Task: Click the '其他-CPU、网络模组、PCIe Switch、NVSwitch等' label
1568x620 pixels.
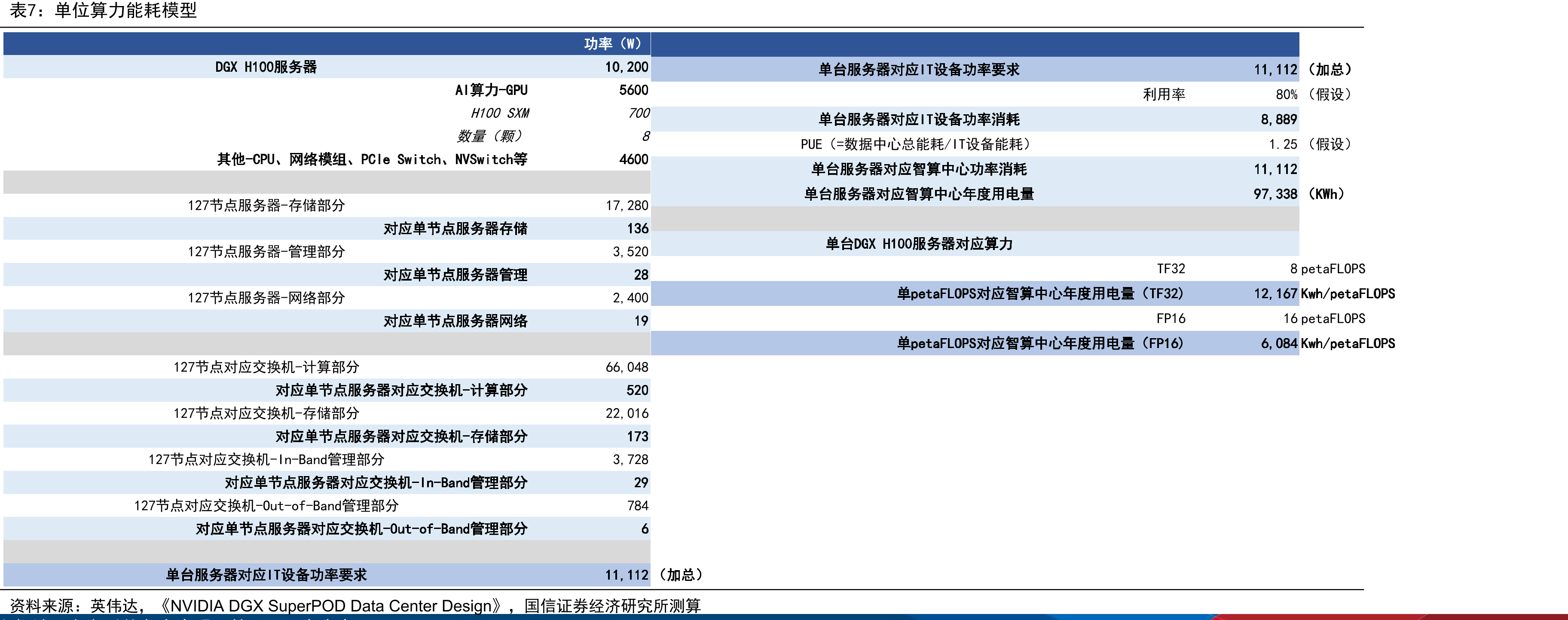Action: click(373, 159)
